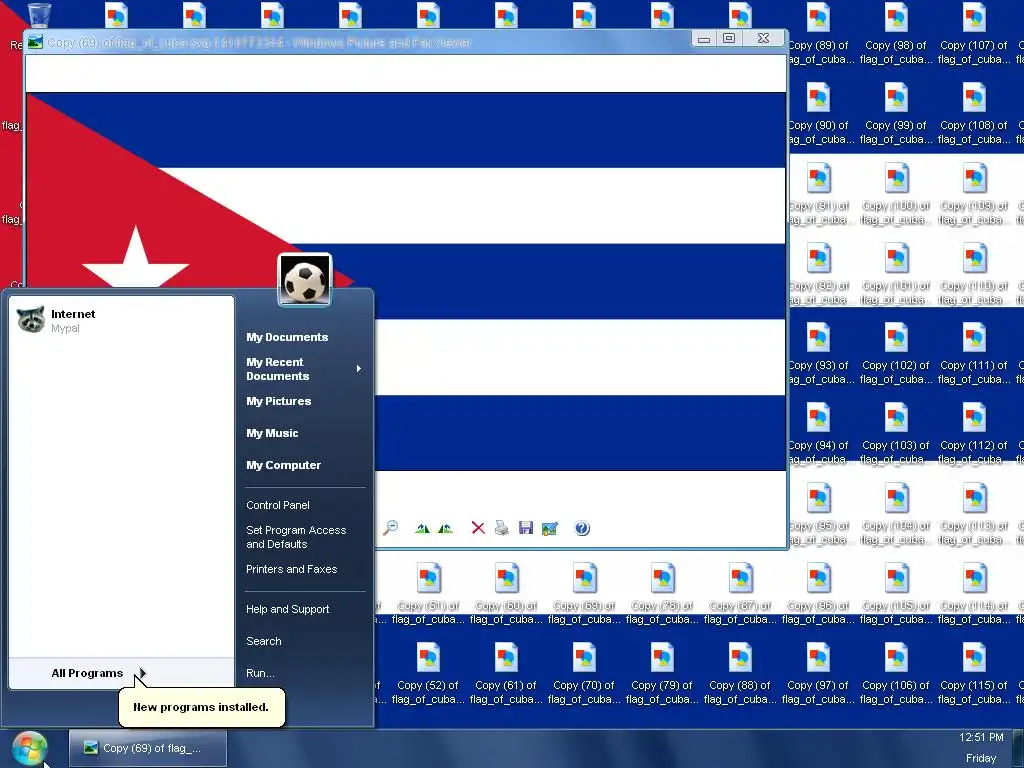Open the image for editing icon

pos(550,528)
